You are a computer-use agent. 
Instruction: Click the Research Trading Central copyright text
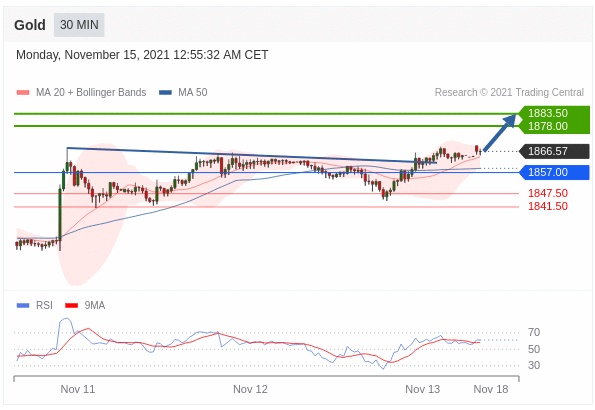coord(509,92)
